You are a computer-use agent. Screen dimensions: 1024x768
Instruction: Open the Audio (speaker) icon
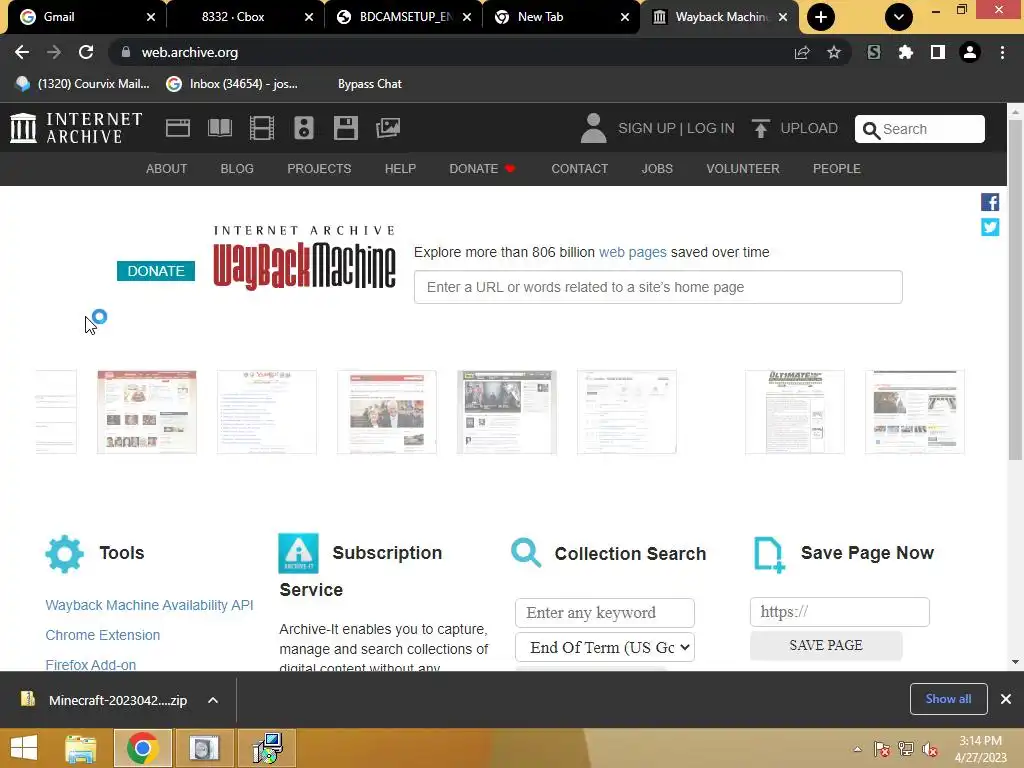pyautogui.click(x=304, y=128)
